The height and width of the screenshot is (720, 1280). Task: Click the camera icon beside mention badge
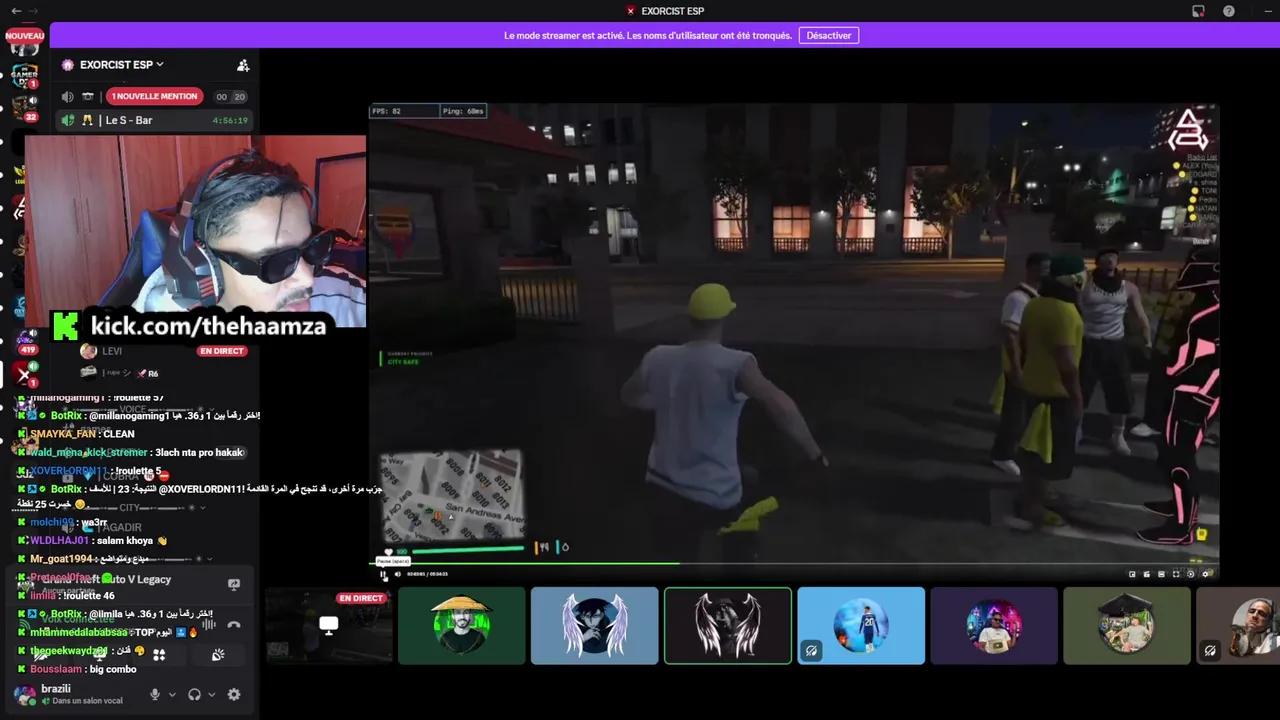tap(88, 96)
